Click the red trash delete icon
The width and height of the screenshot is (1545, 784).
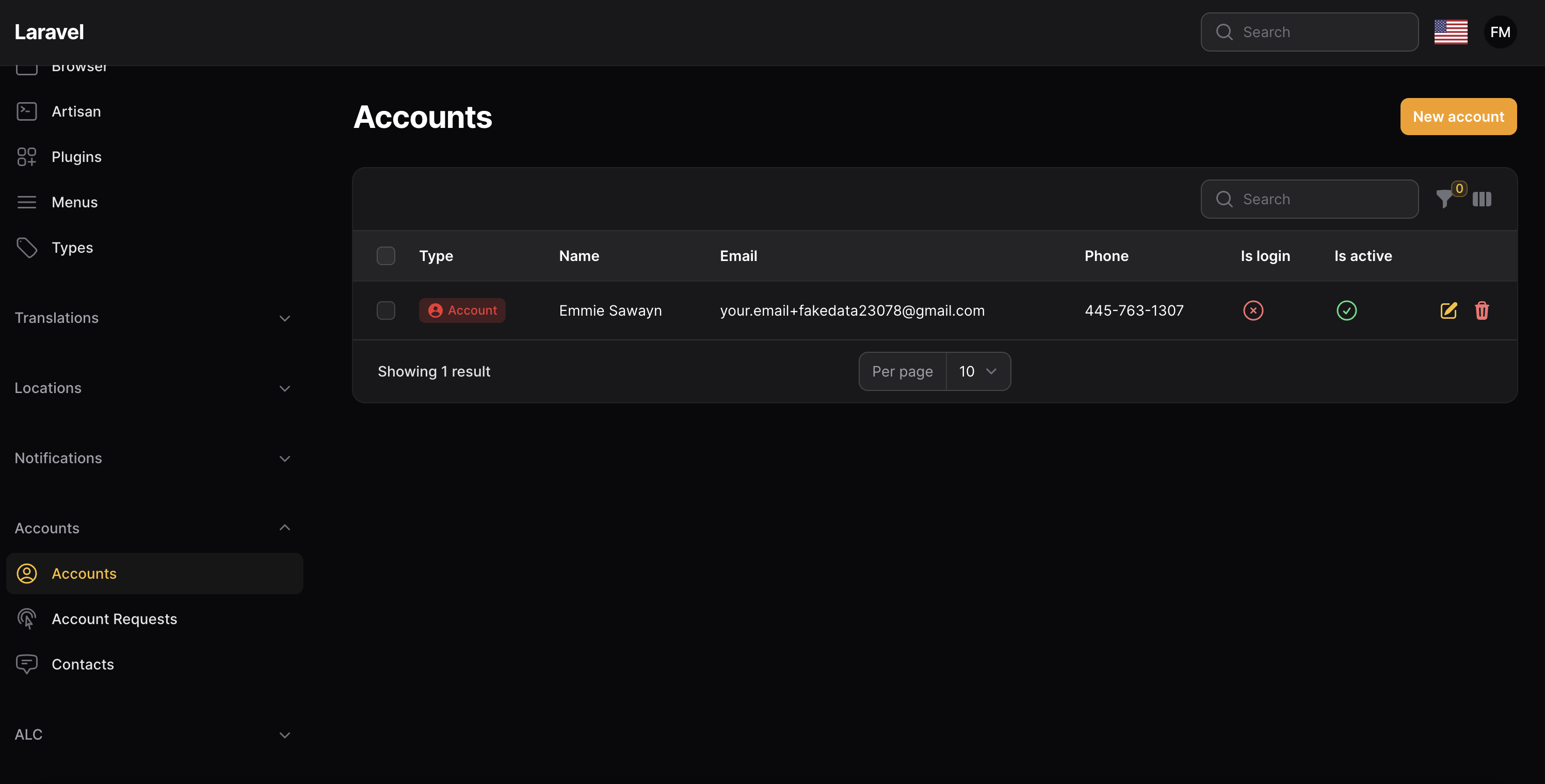pyautogui.click(x=1482, y=311)
